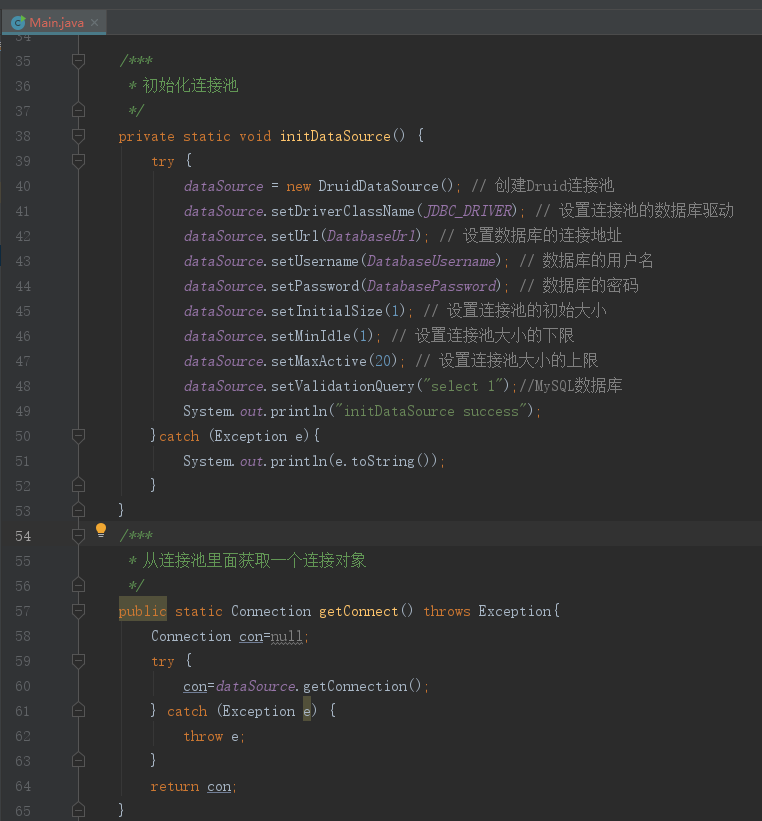Screen dimensions: 762x821
Task: Click highlighted e parameter in catch
Action: click(307, 711)
